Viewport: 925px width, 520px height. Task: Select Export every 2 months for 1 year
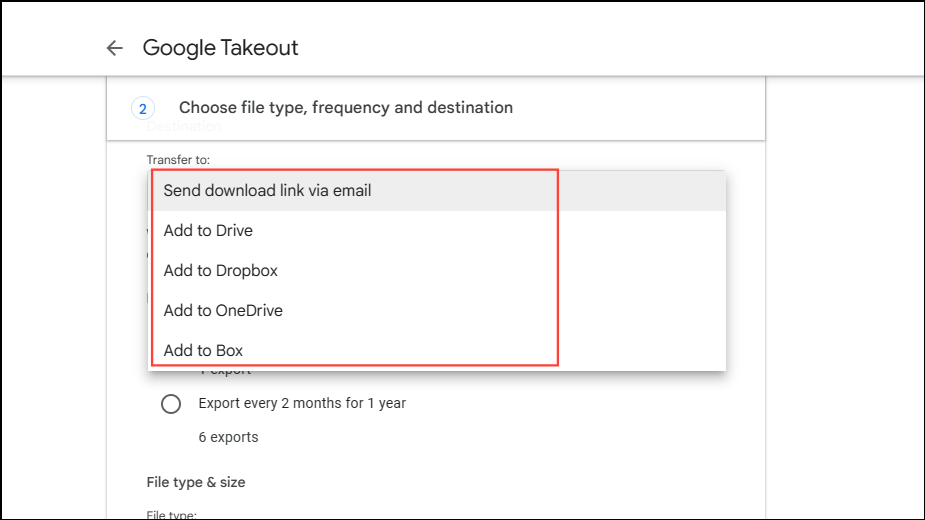point(171,404)
